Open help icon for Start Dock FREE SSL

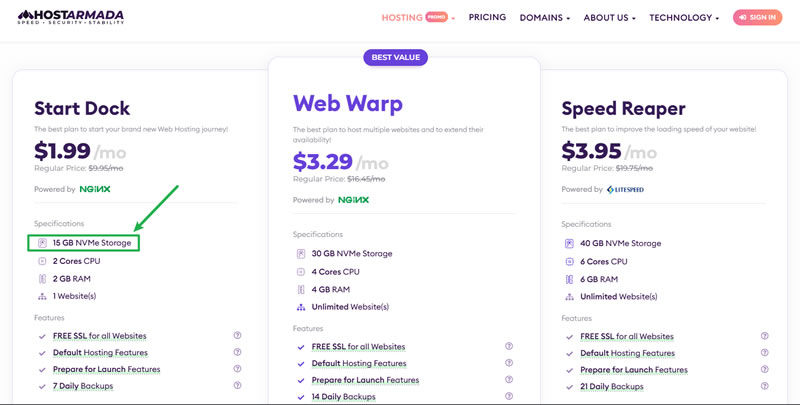tap(237, 335)
